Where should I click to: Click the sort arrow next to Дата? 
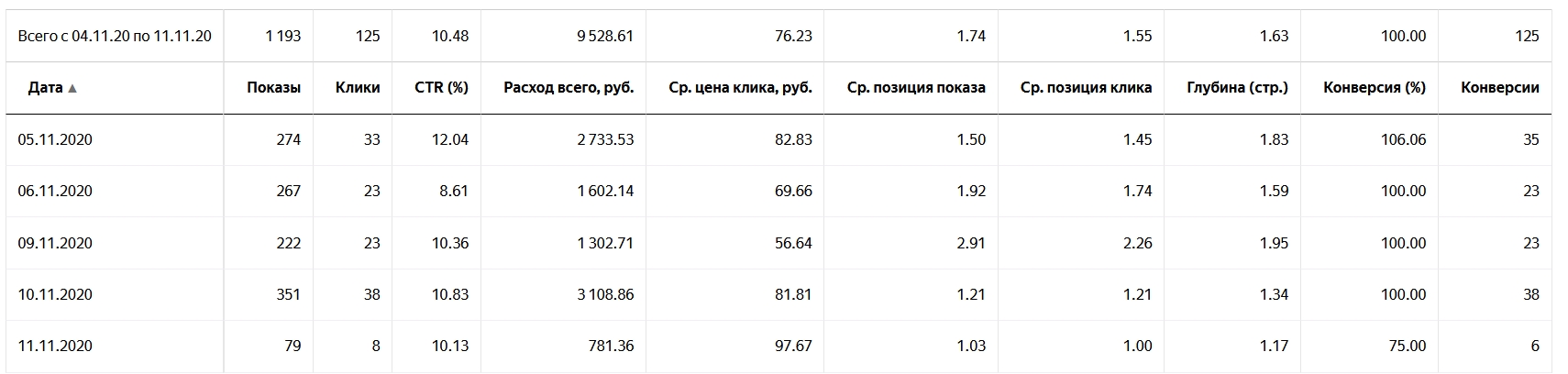72,88
